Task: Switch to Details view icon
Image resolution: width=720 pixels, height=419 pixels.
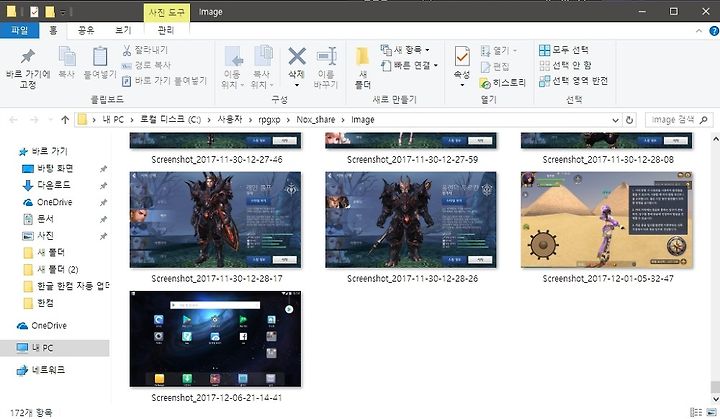Action: coord(696,412)
